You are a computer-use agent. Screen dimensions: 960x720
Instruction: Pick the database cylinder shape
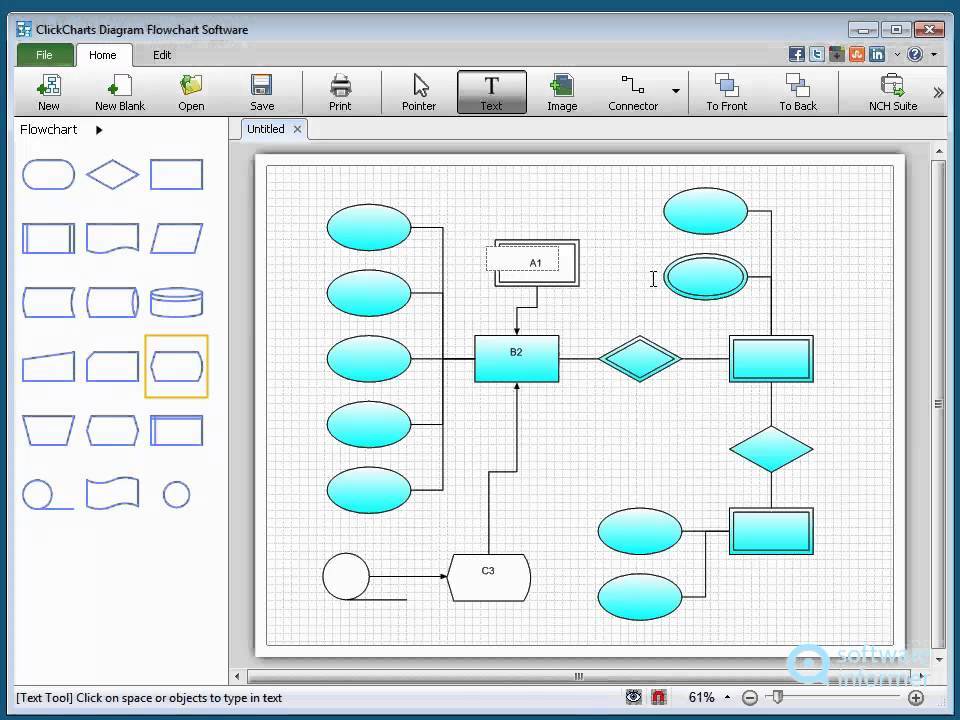tap(176, 302)
